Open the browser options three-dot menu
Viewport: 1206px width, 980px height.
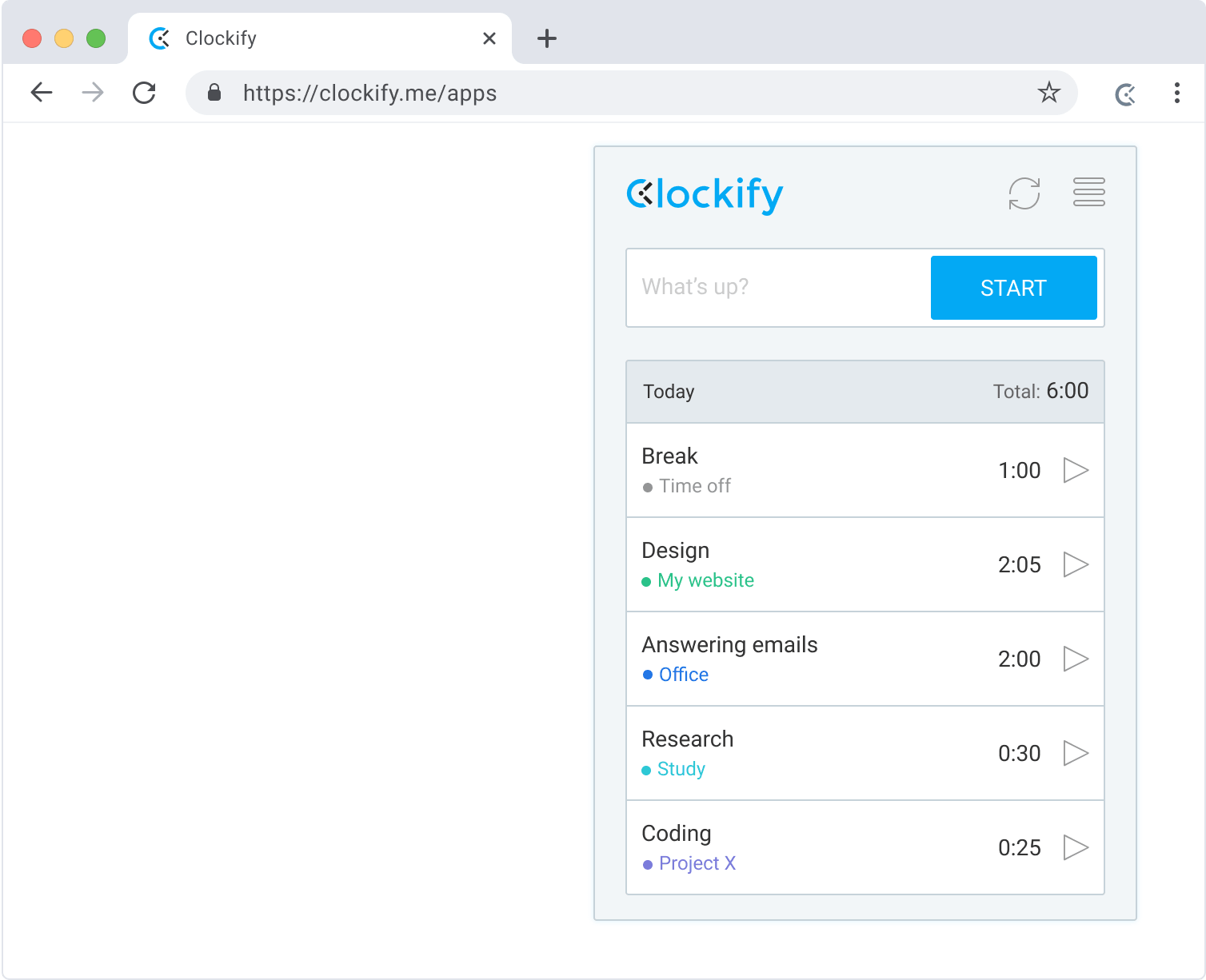tap(1176, 93)
